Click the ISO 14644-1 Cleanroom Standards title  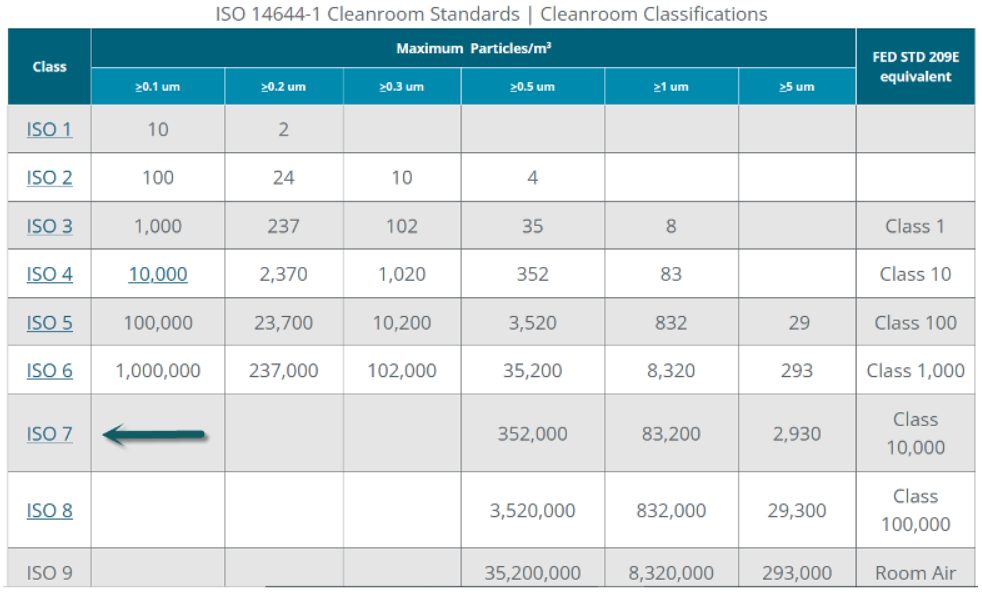(491, 14)
